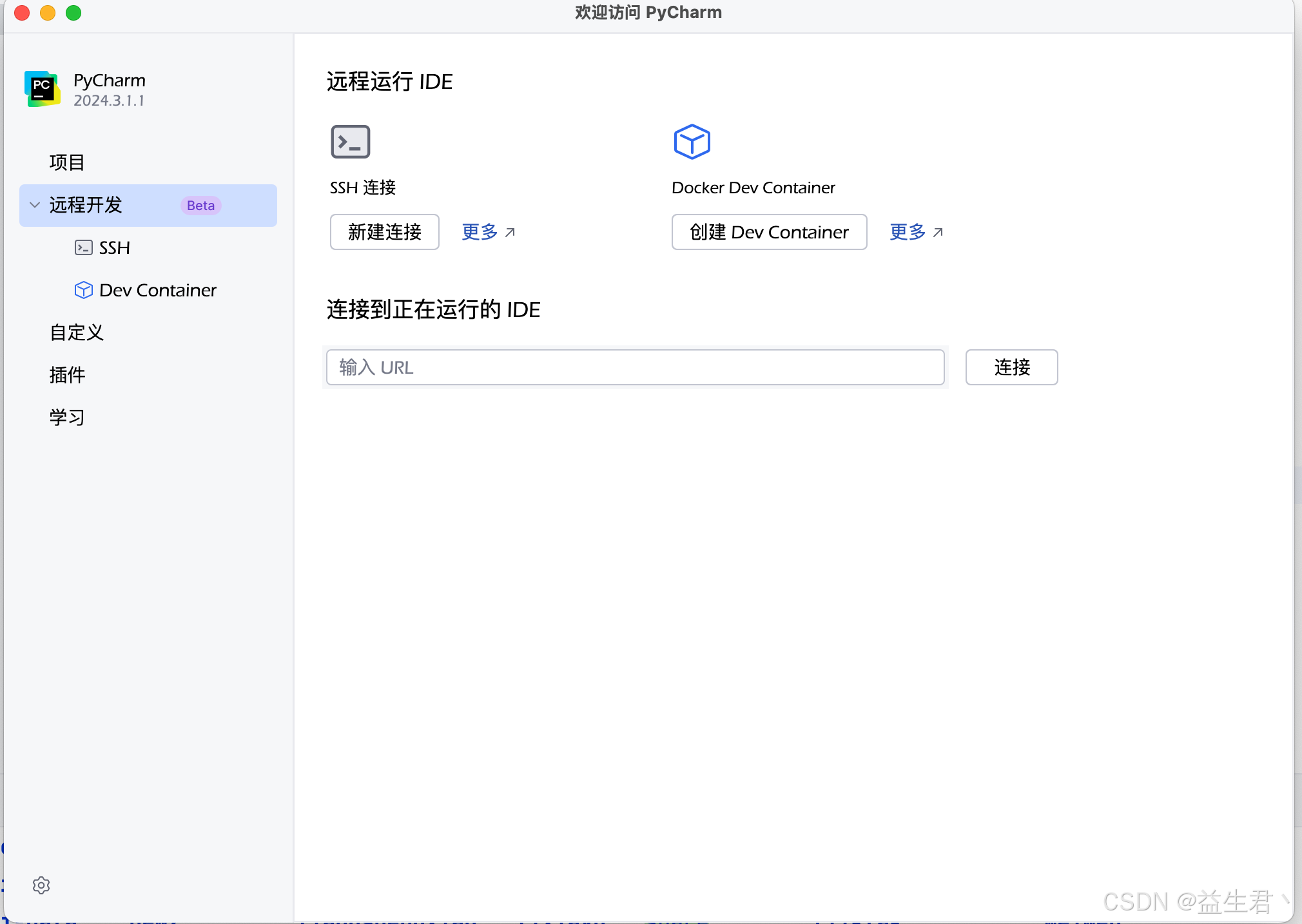This screenshot has height=924, width=1302.
Task: Click the SSH terminal icon under 远程运行 IDE
Action: pos(349,141)
